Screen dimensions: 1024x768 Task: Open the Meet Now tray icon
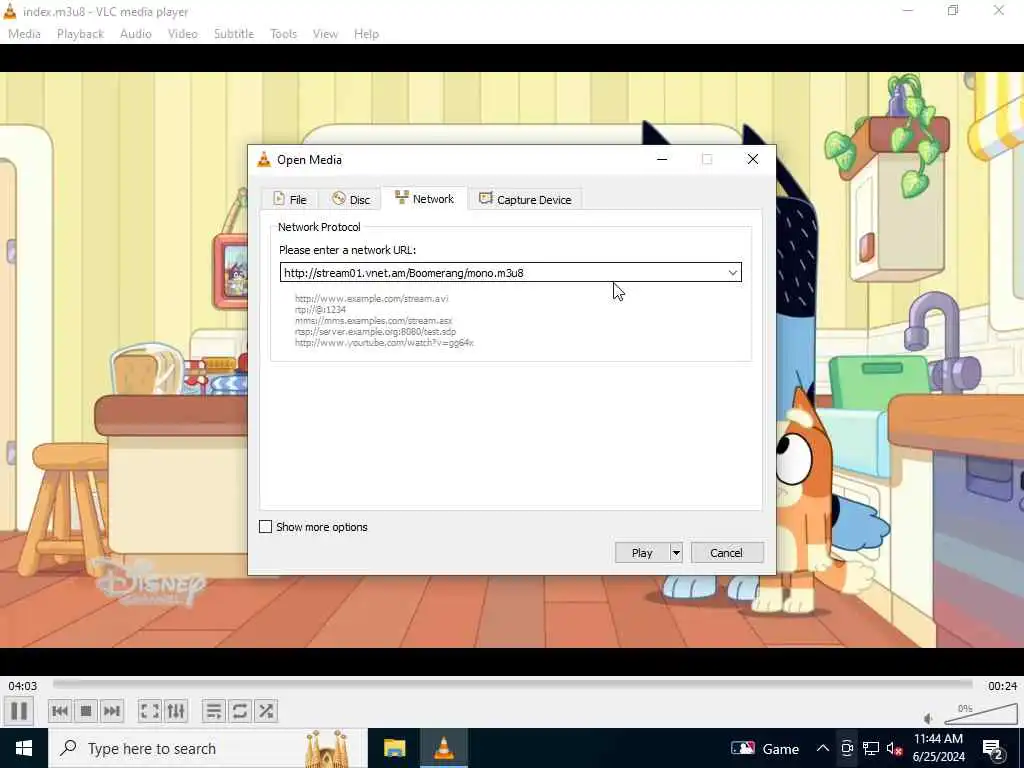pyautogui.click(x=847, y=748)
